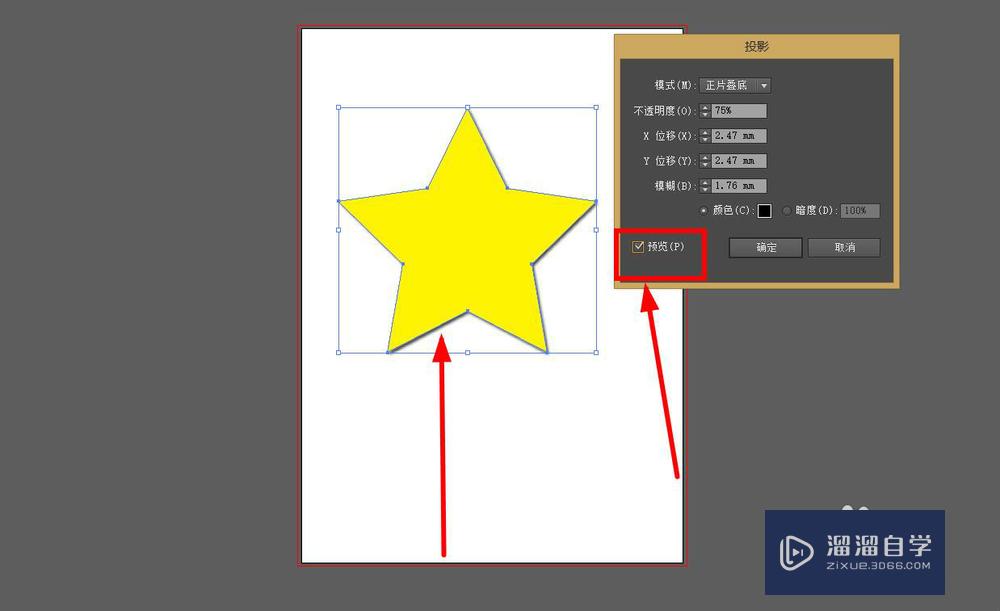
Task: Open the 模式 blend mode dropdown
Action: pos(735,85)
